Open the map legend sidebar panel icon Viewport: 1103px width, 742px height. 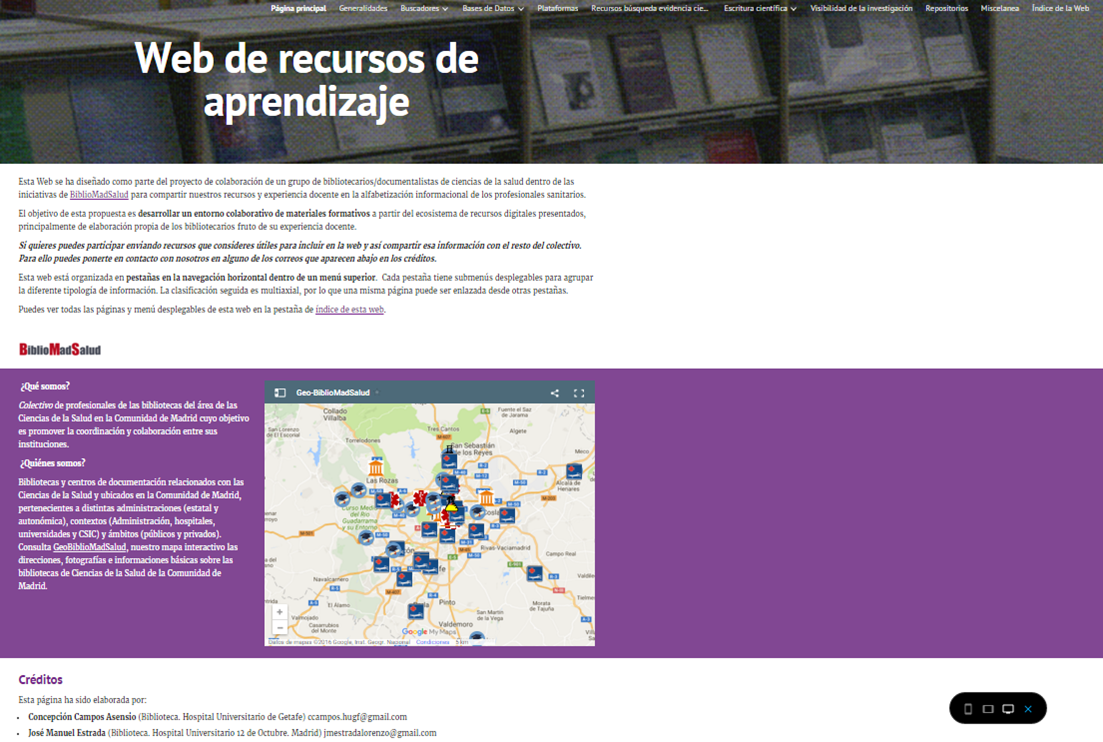[281, 393]
